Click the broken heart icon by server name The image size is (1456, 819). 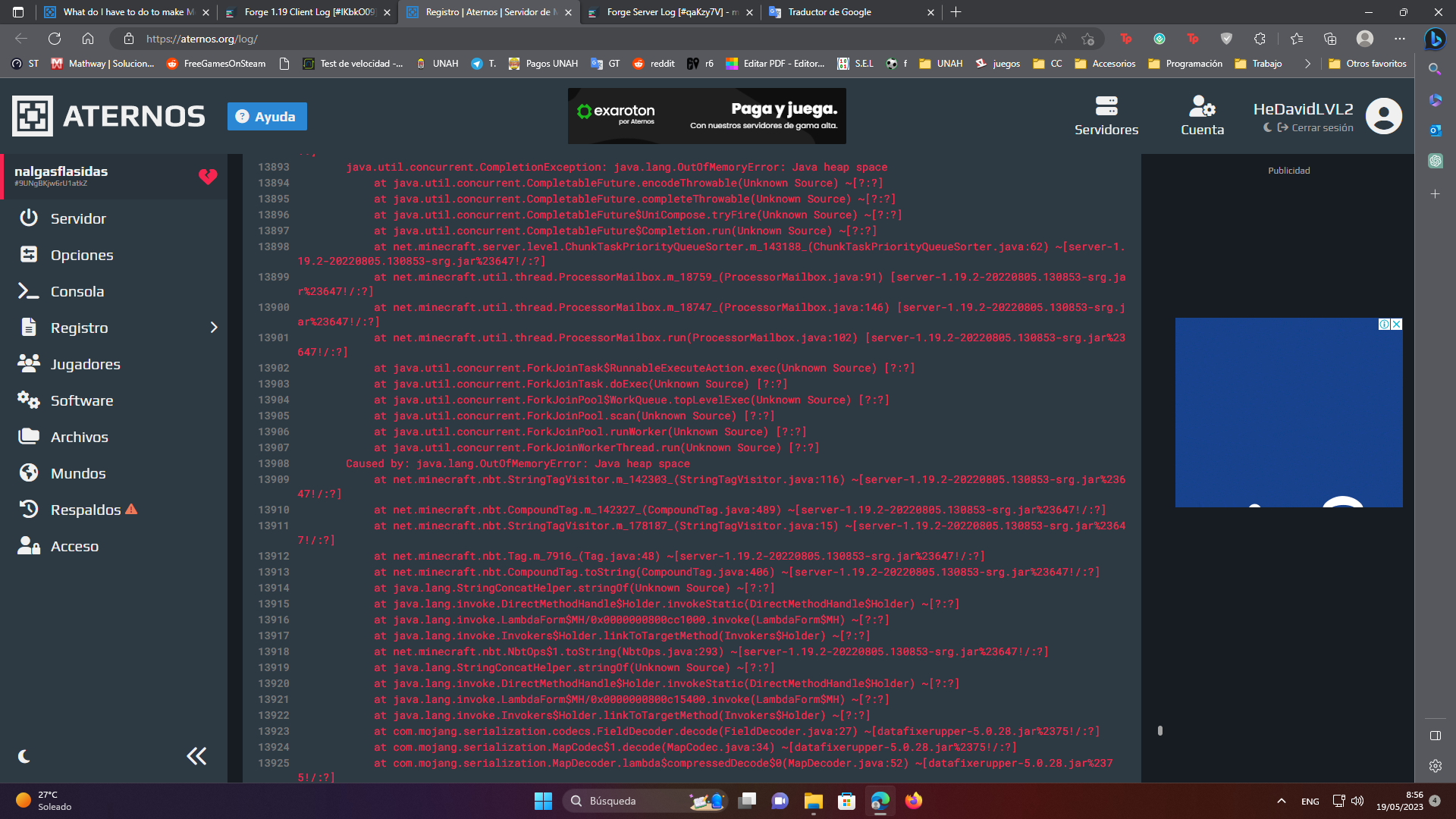click(208, 177)
